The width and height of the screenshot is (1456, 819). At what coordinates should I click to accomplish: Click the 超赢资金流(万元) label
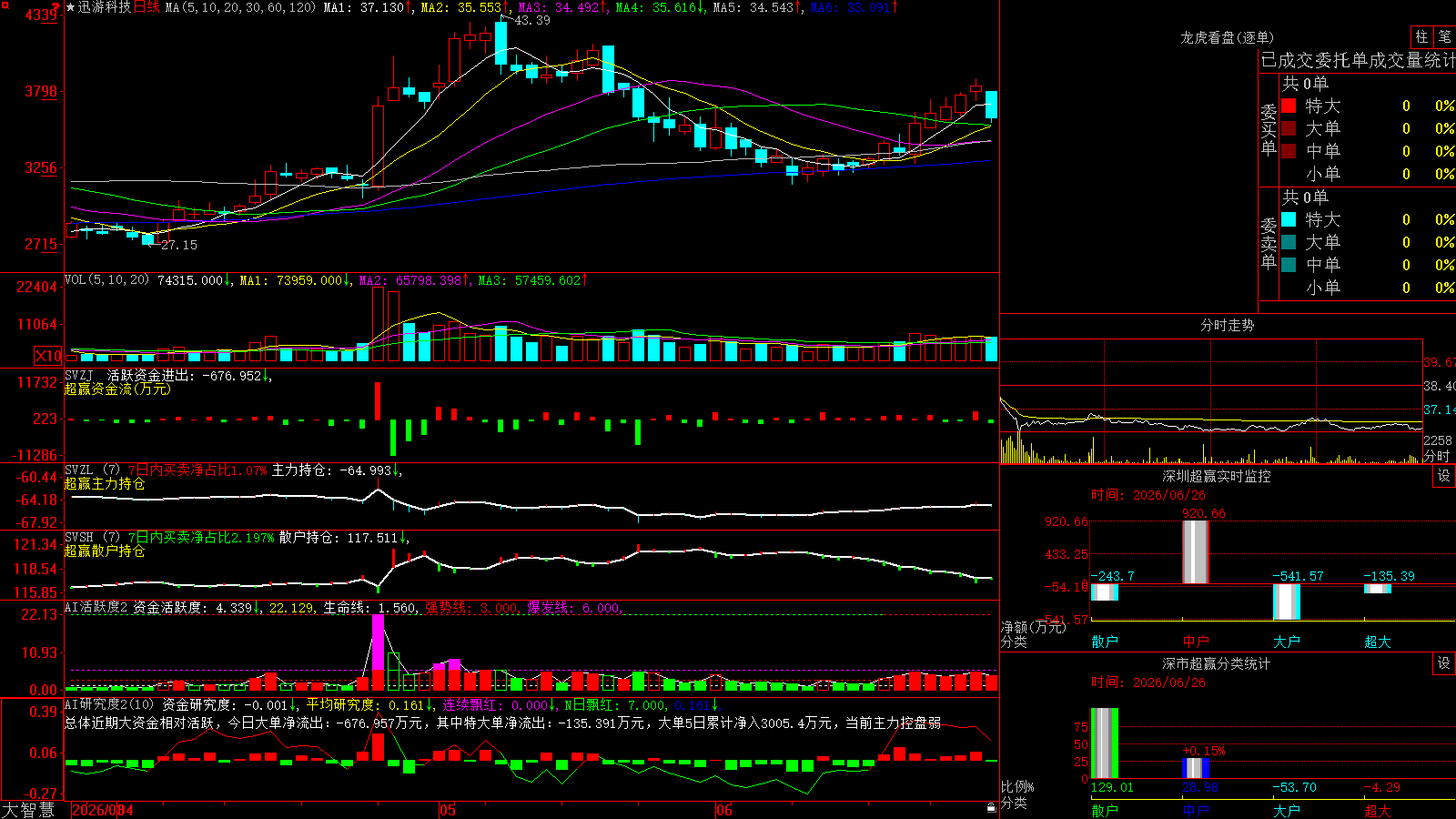(x=117, y=389)
